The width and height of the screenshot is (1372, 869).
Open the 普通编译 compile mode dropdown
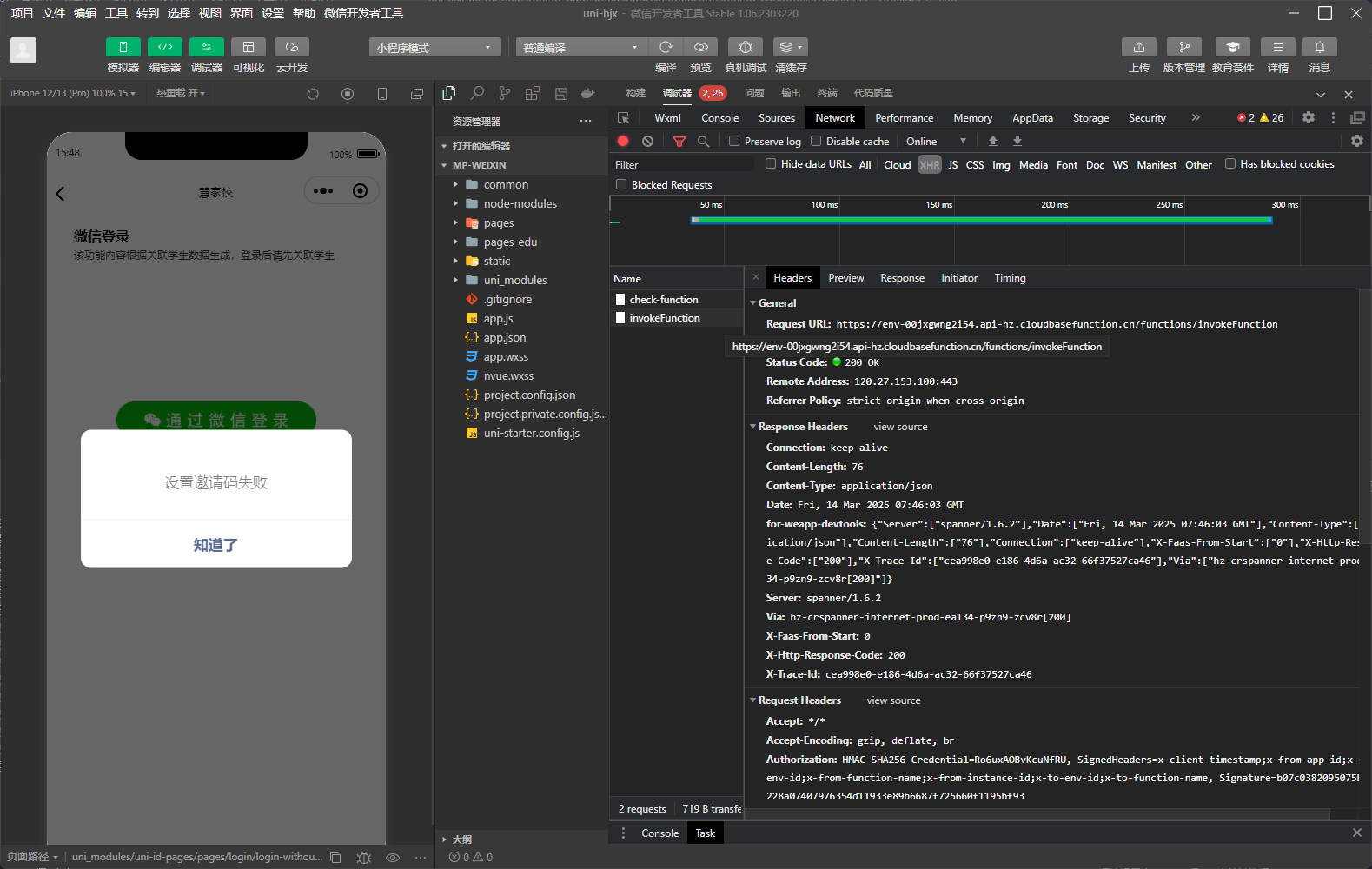(x=581, y=48)
